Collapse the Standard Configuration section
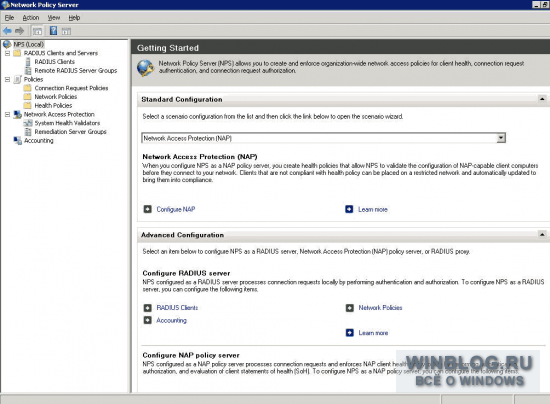The width and height of the screenshot is (550, 404). click(542, 99)
